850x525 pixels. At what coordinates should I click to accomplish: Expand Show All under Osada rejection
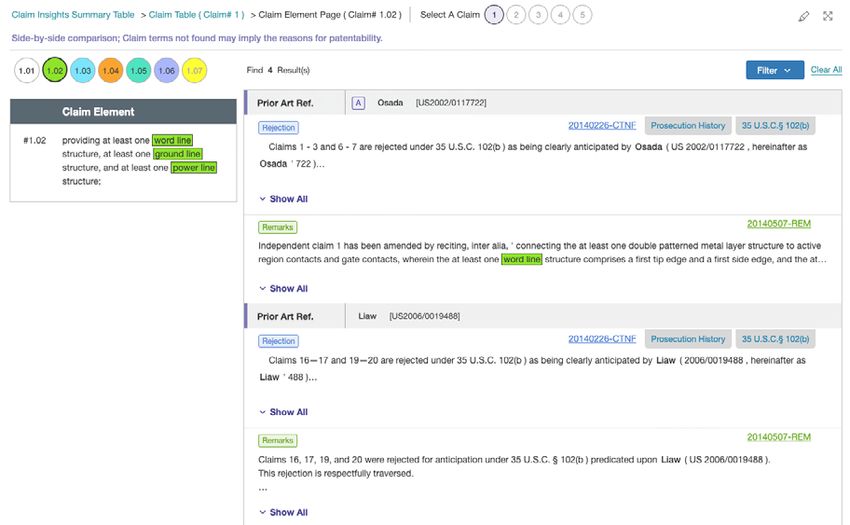[283, 199]
